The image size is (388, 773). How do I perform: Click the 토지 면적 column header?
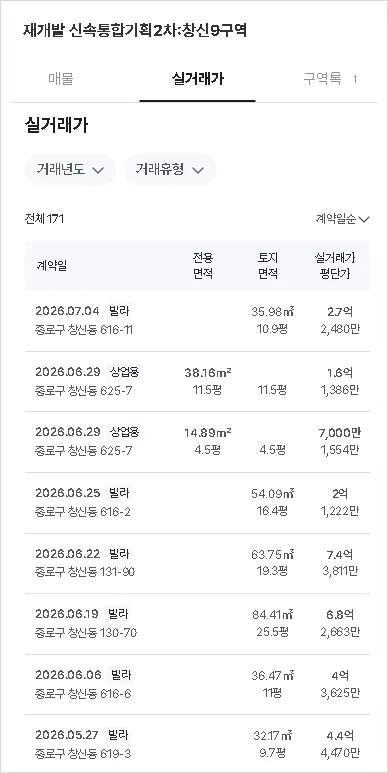(268, 266)
